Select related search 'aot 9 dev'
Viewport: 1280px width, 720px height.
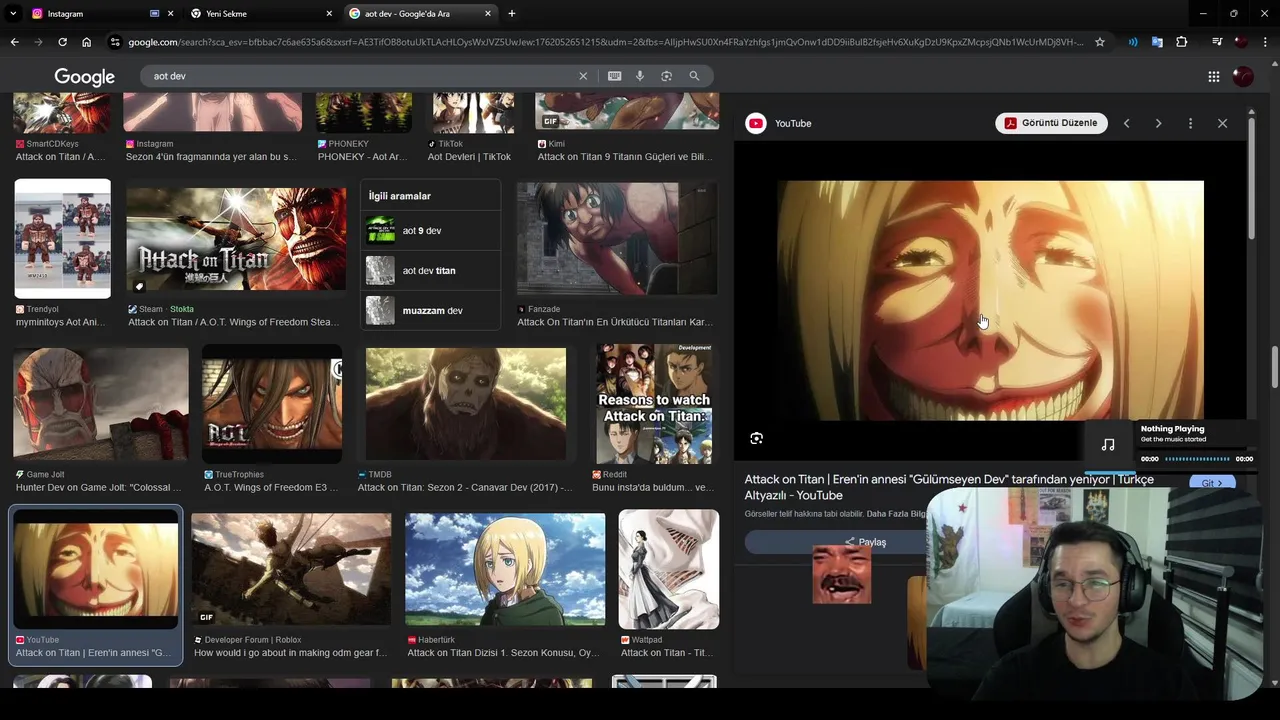pyautogui.click(x=430, y=231)
